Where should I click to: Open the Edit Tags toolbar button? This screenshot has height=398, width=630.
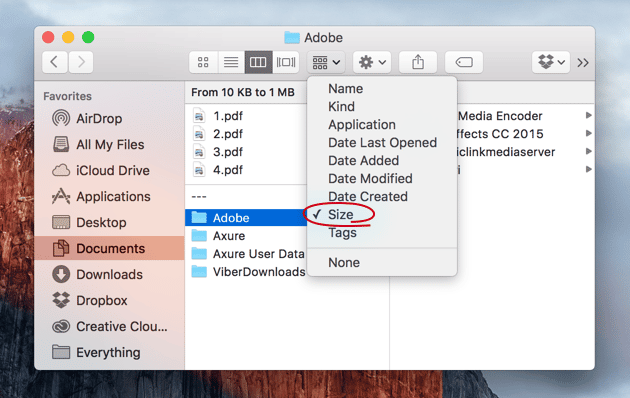(x=464, y=62)
